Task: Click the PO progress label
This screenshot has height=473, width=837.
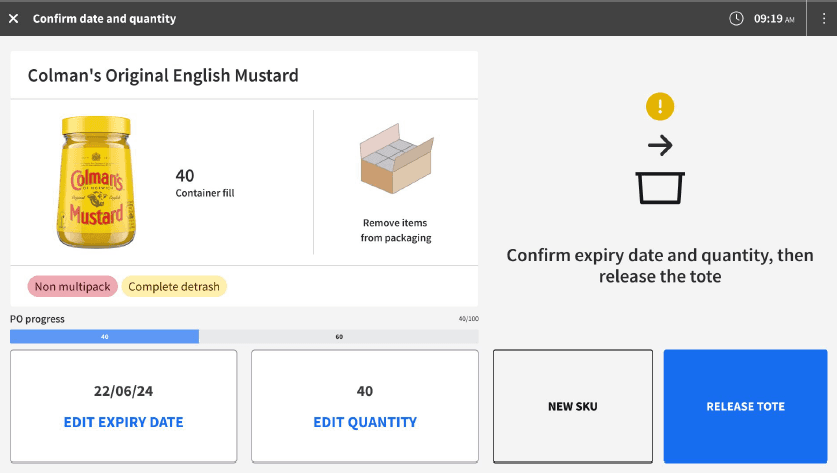Action: click(37, 319)
